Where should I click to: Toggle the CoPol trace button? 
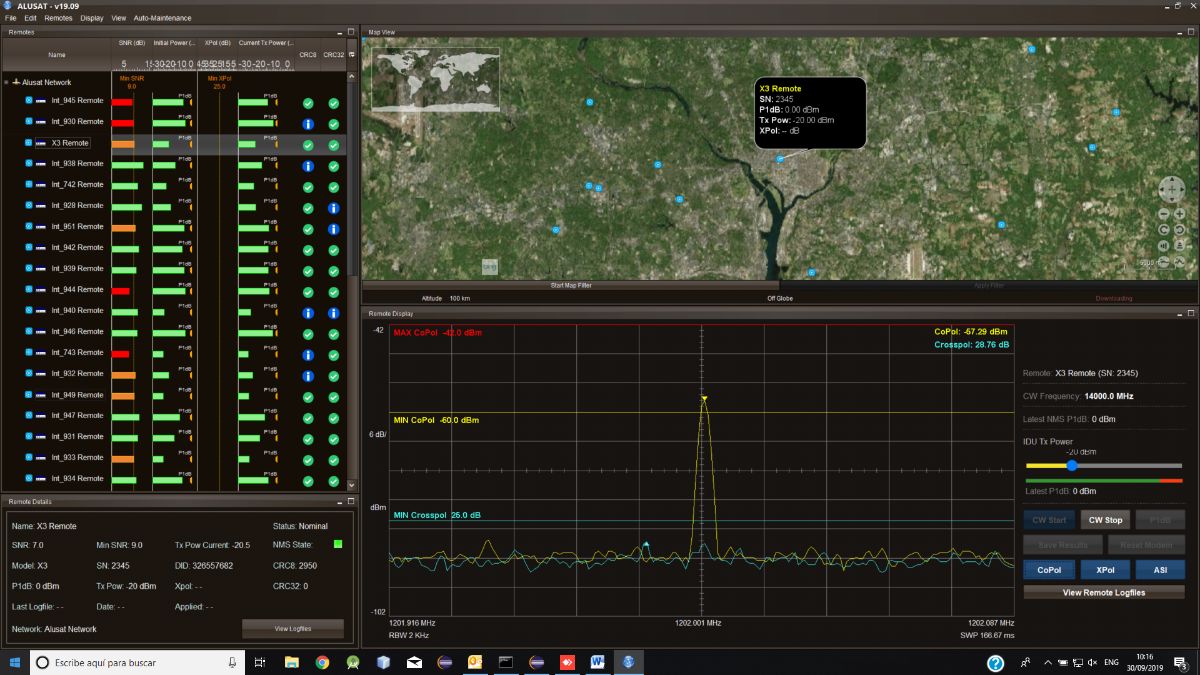coord(1049,570)
